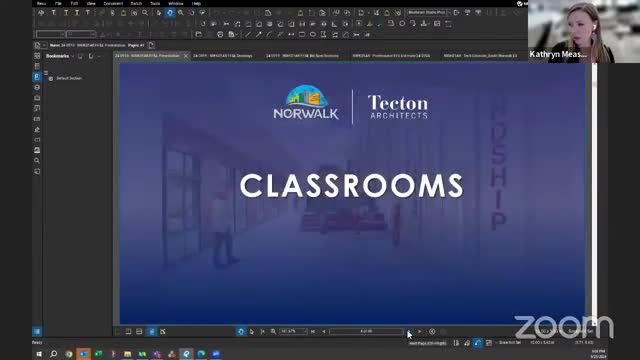Select the Angle measurement tool

tap(334, 24)
